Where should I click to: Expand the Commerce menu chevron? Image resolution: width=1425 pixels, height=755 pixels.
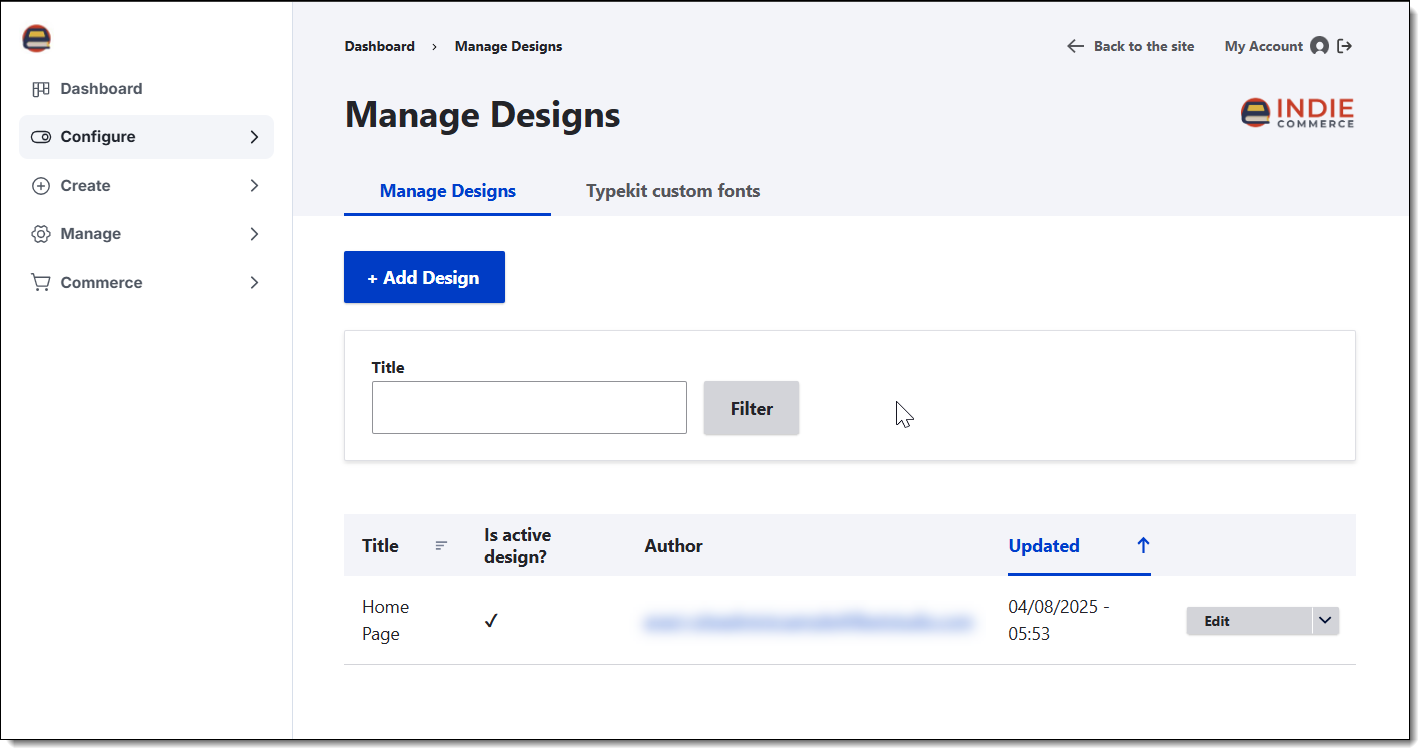pos(254,283)
